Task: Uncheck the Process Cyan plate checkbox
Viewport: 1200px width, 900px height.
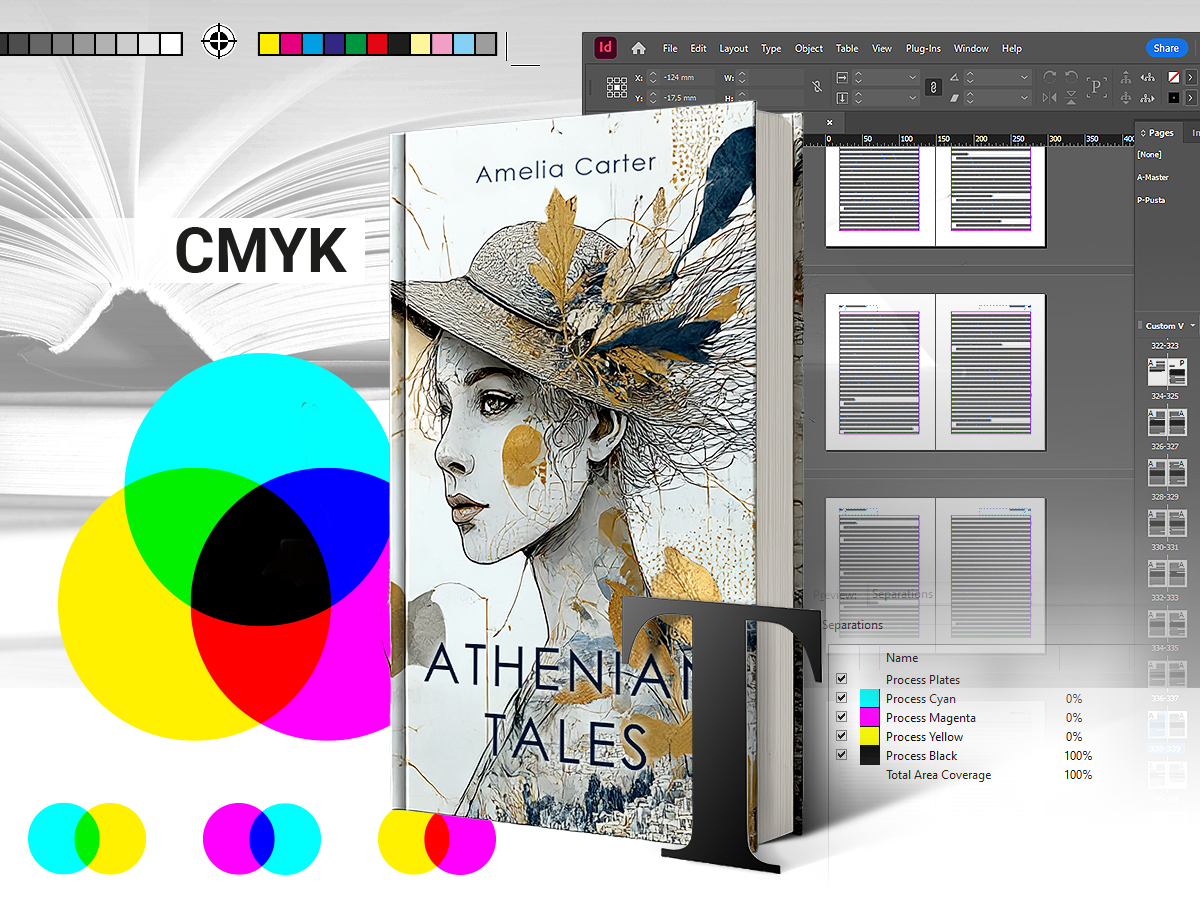Action: 841,697
